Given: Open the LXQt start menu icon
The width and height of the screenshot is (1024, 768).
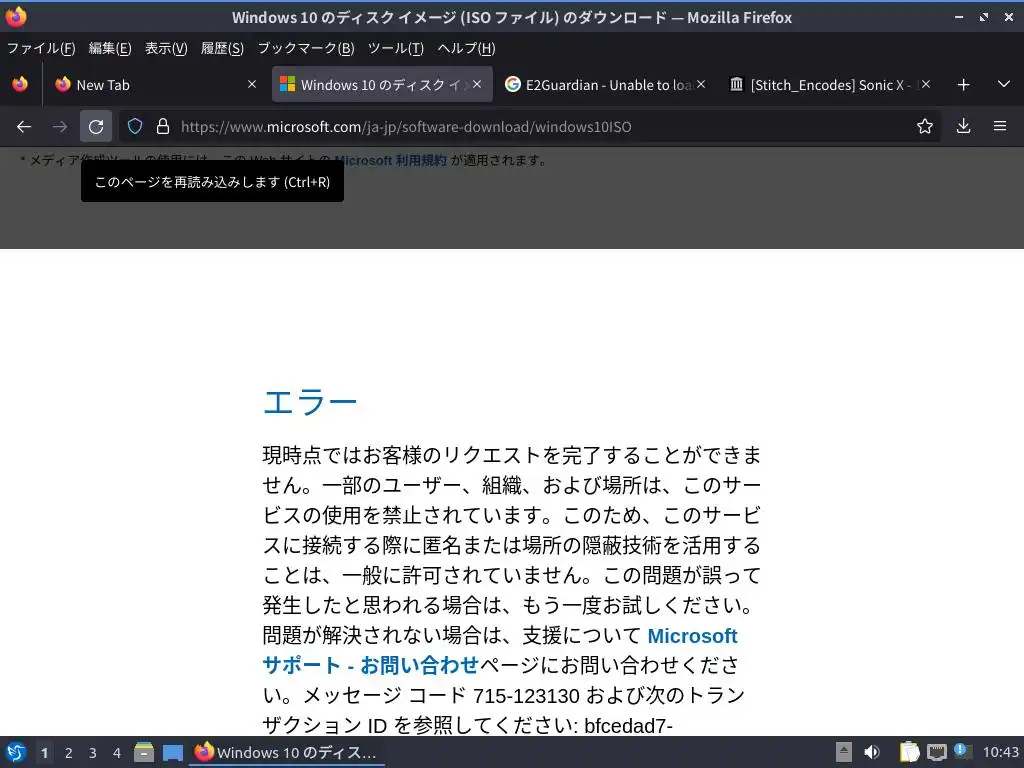Looking at the screenshot, I should 16,752.
